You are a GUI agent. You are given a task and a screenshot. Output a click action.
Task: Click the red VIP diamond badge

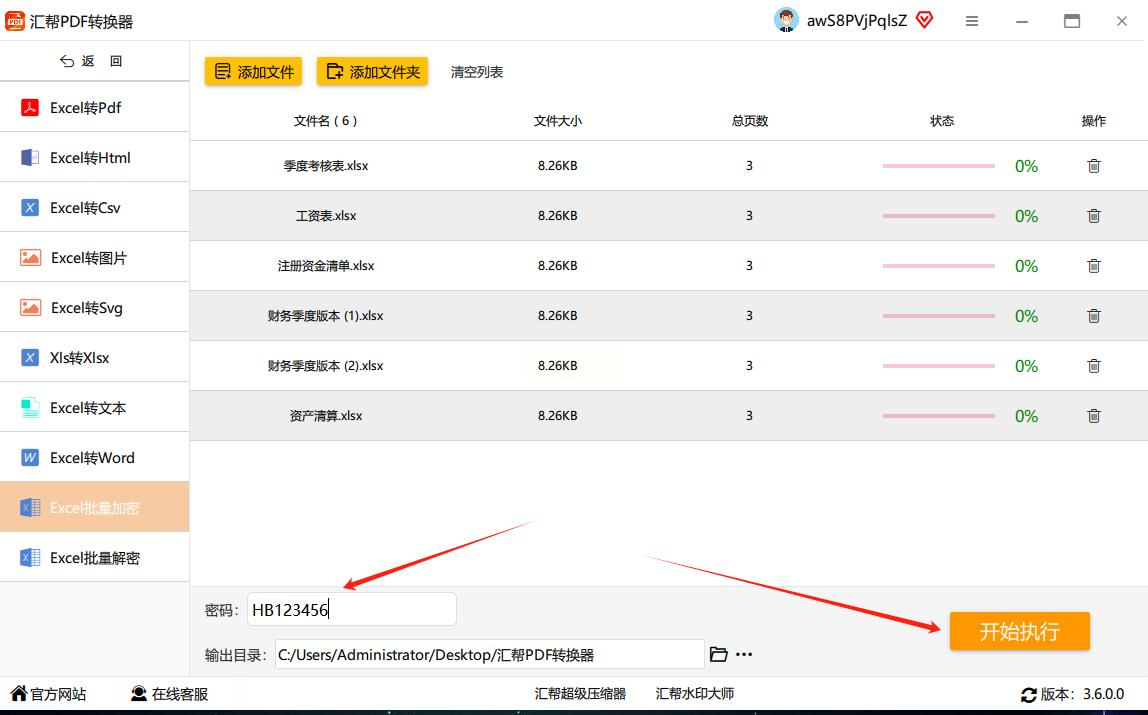coord(925,20)
